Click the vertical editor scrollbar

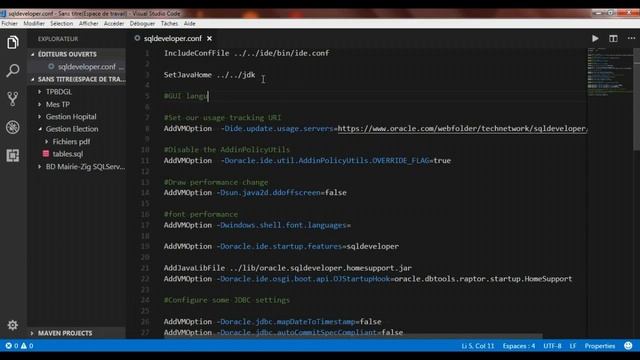tap(636, 100)
